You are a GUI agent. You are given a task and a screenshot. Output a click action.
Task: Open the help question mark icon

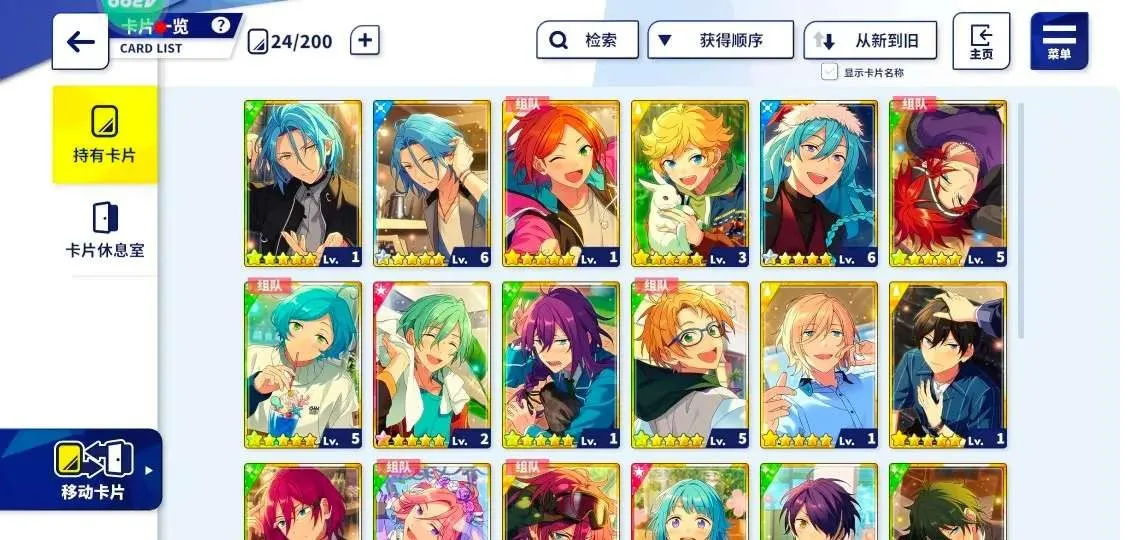click(221, 25)
